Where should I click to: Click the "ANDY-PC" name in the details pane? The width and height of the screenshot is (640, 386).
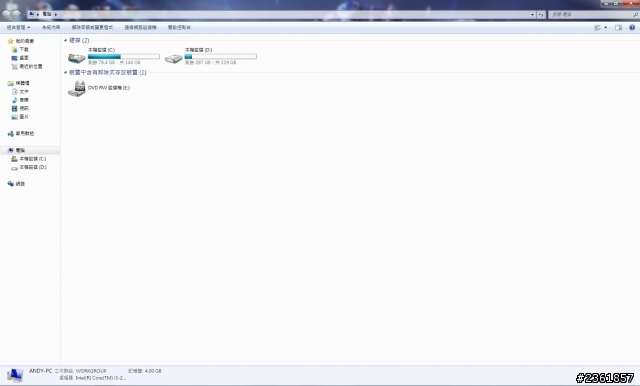40,371
